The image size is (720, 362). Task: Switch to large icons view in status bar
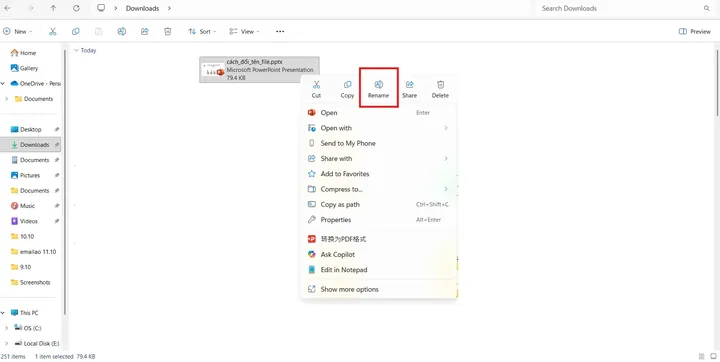point(714,356)
